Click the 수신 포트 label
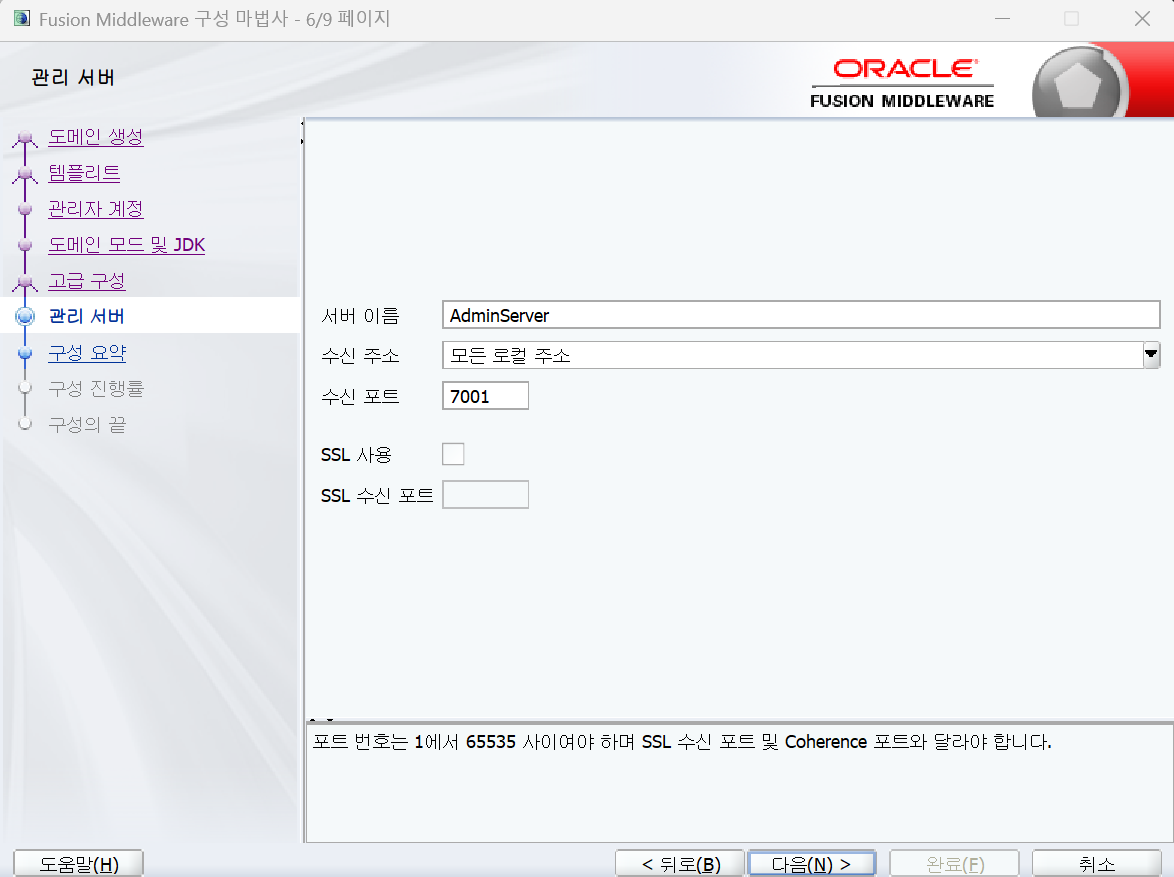Image resolution: width=1174 pixels, height=877 pixels. [x=360, y=396]
